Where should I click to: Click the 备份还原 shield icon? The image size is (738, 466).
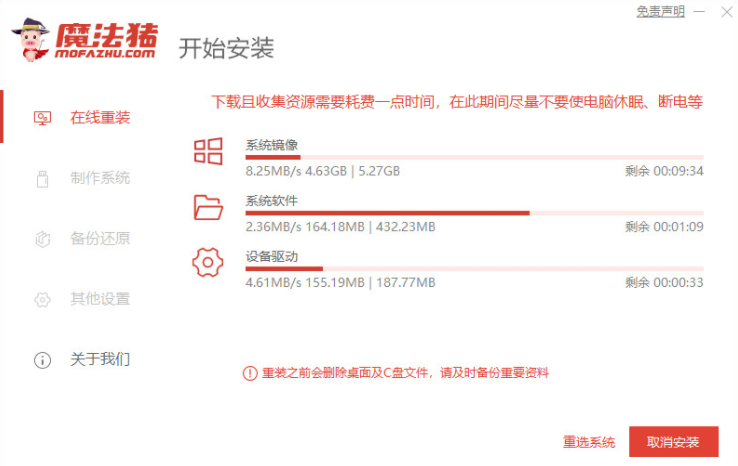click(x=42, y=240)
